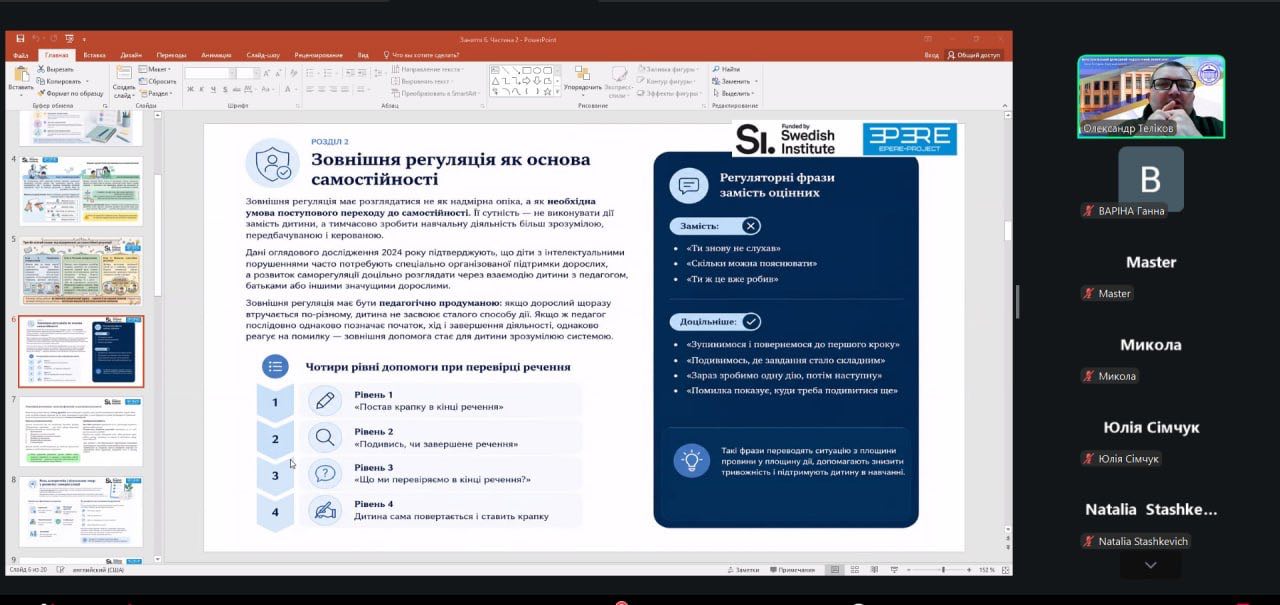Click the increase font size icon

pos(267,73)
